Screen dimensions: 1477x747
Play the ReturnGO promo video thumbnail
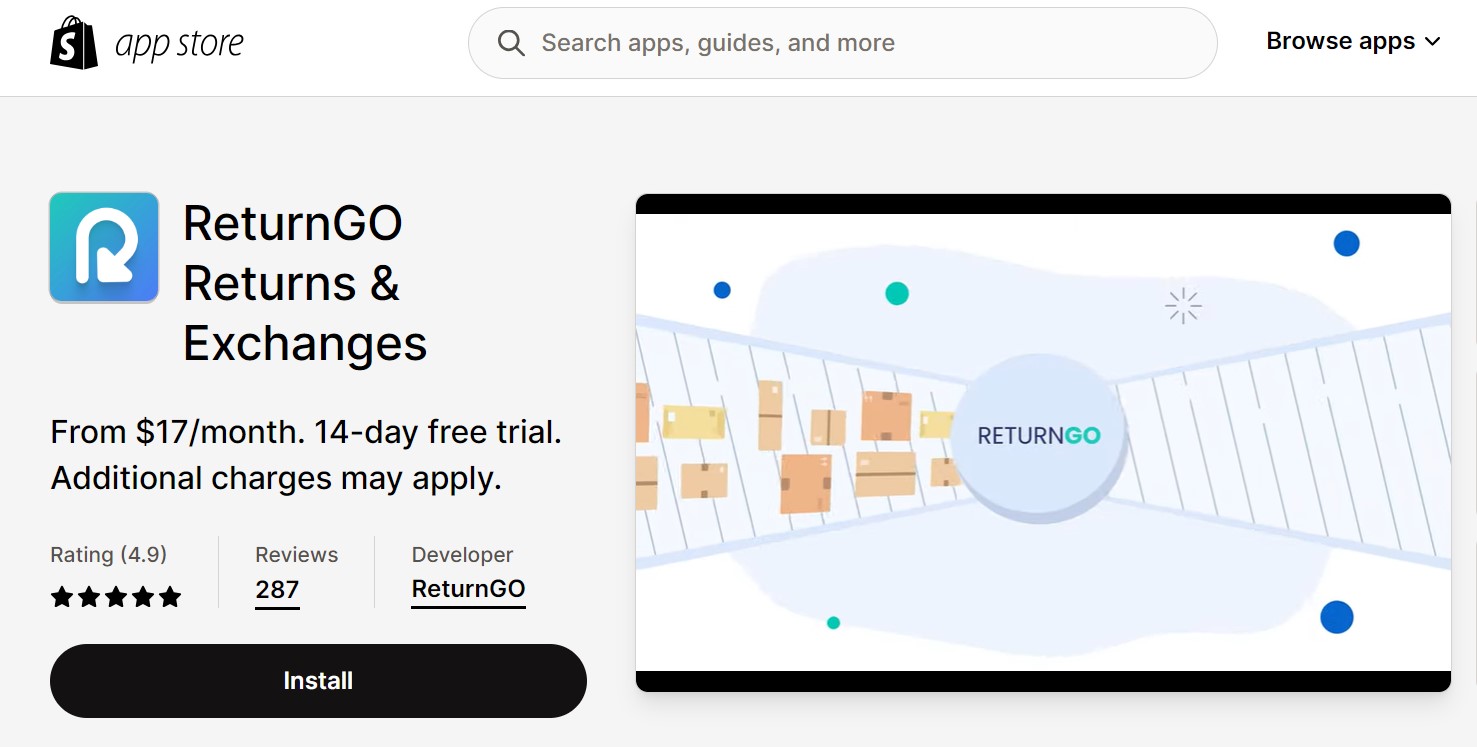[1043, 442]
